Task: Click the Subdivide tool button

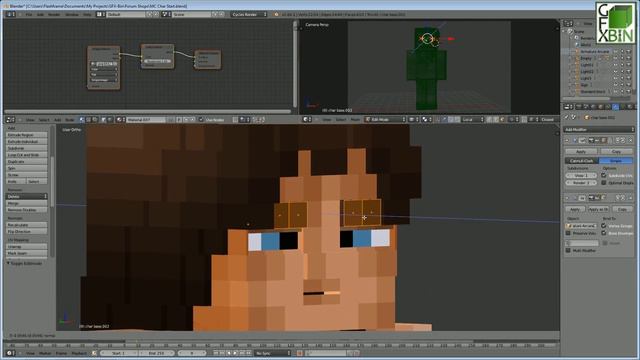Action: (27, 148)
